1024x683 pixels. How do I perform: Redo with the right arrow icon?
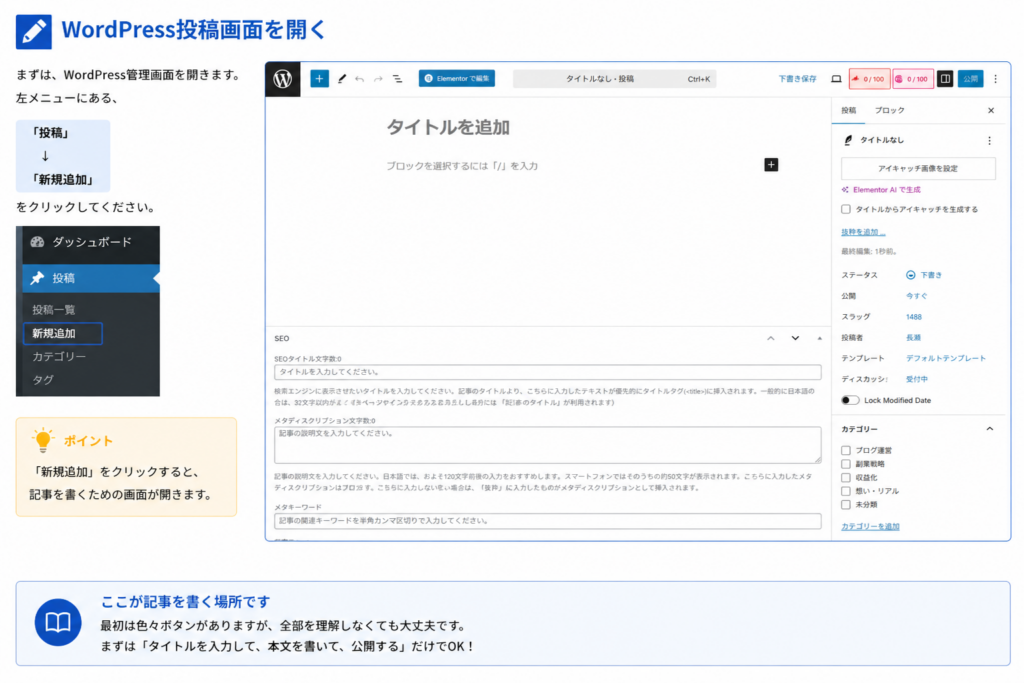(x=378, y=79)
